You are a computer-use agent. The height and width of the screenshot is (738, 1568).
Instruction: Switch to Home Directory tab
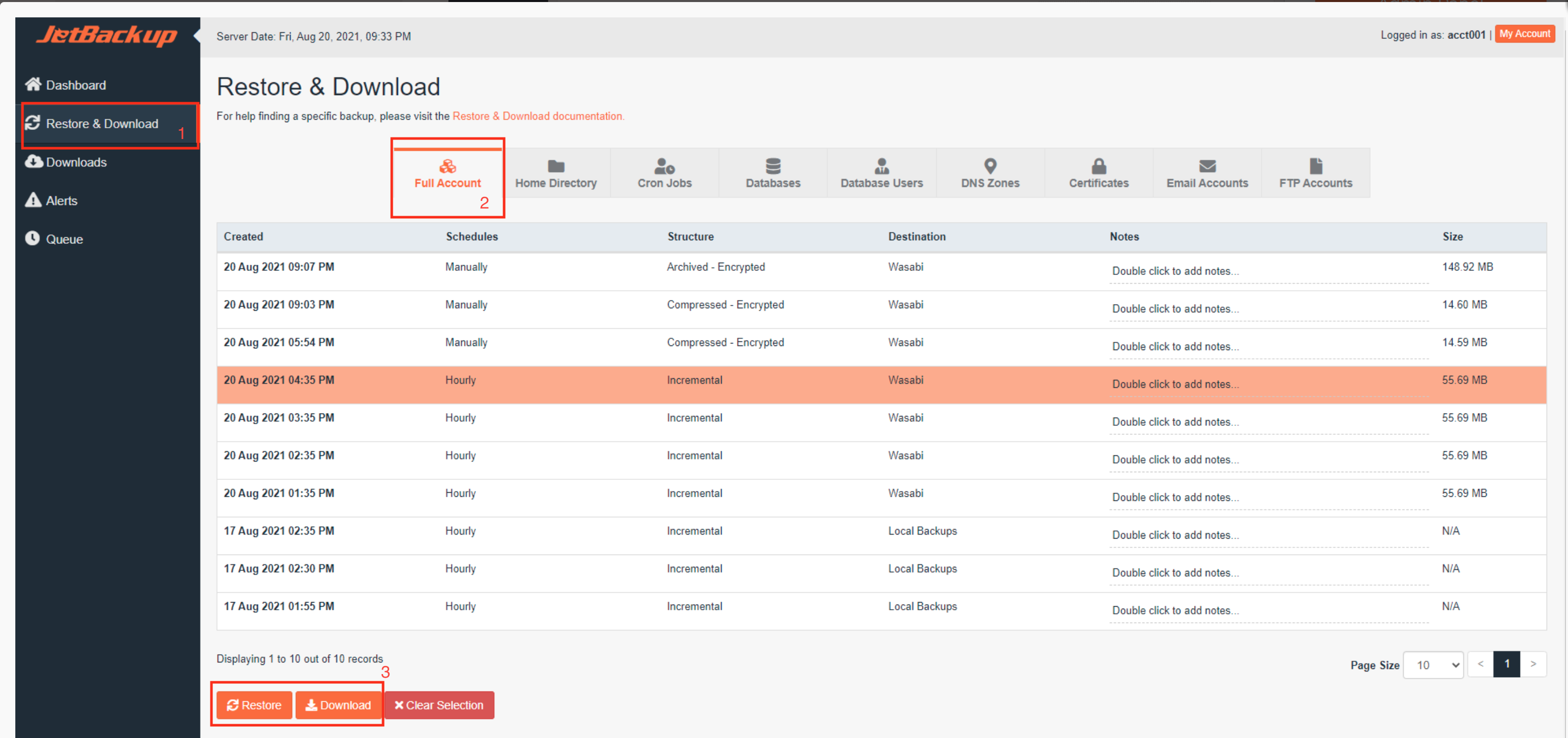tap(556, 174)
